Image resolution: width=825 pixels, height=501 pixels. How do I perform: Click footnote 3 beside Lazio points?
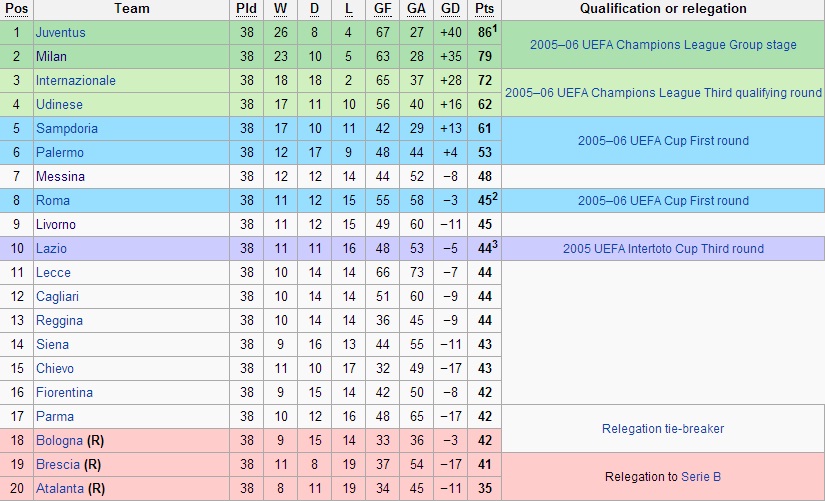point(495,244)
